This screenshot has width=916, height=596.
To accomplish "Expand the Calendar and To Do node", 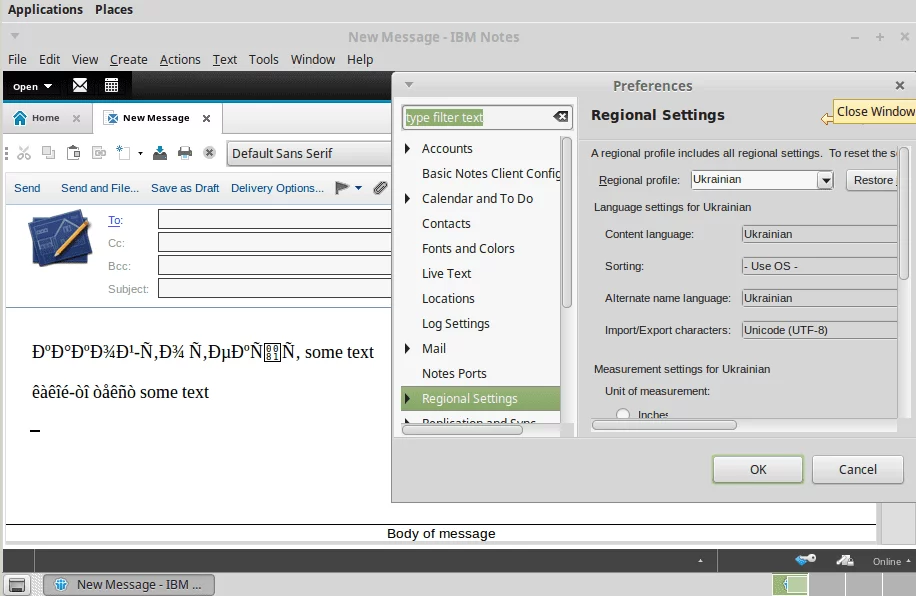I will click(407, 199).
